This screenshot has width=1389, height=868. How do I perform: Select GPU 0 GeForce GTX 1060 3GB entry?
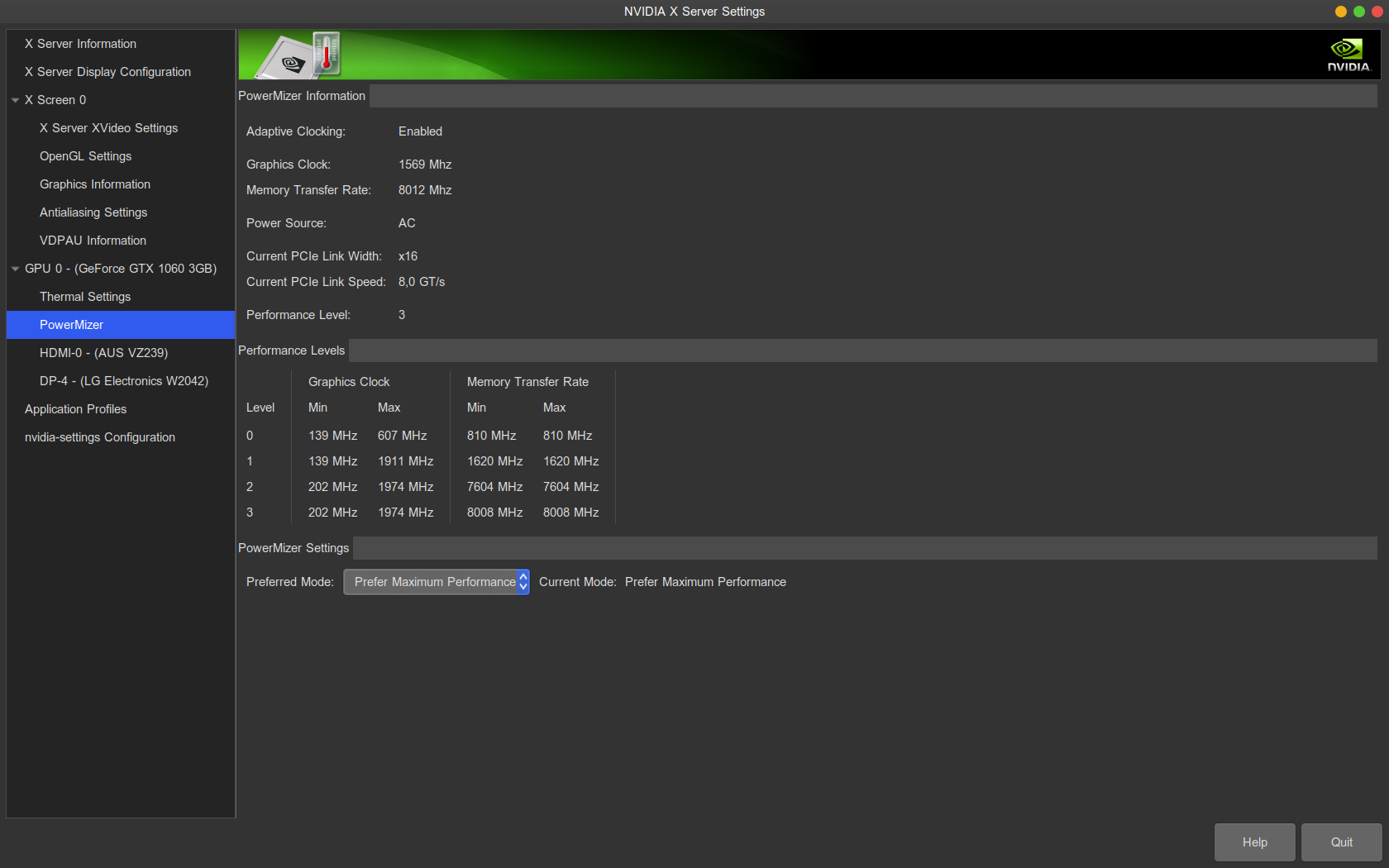[x=121, y=269]
